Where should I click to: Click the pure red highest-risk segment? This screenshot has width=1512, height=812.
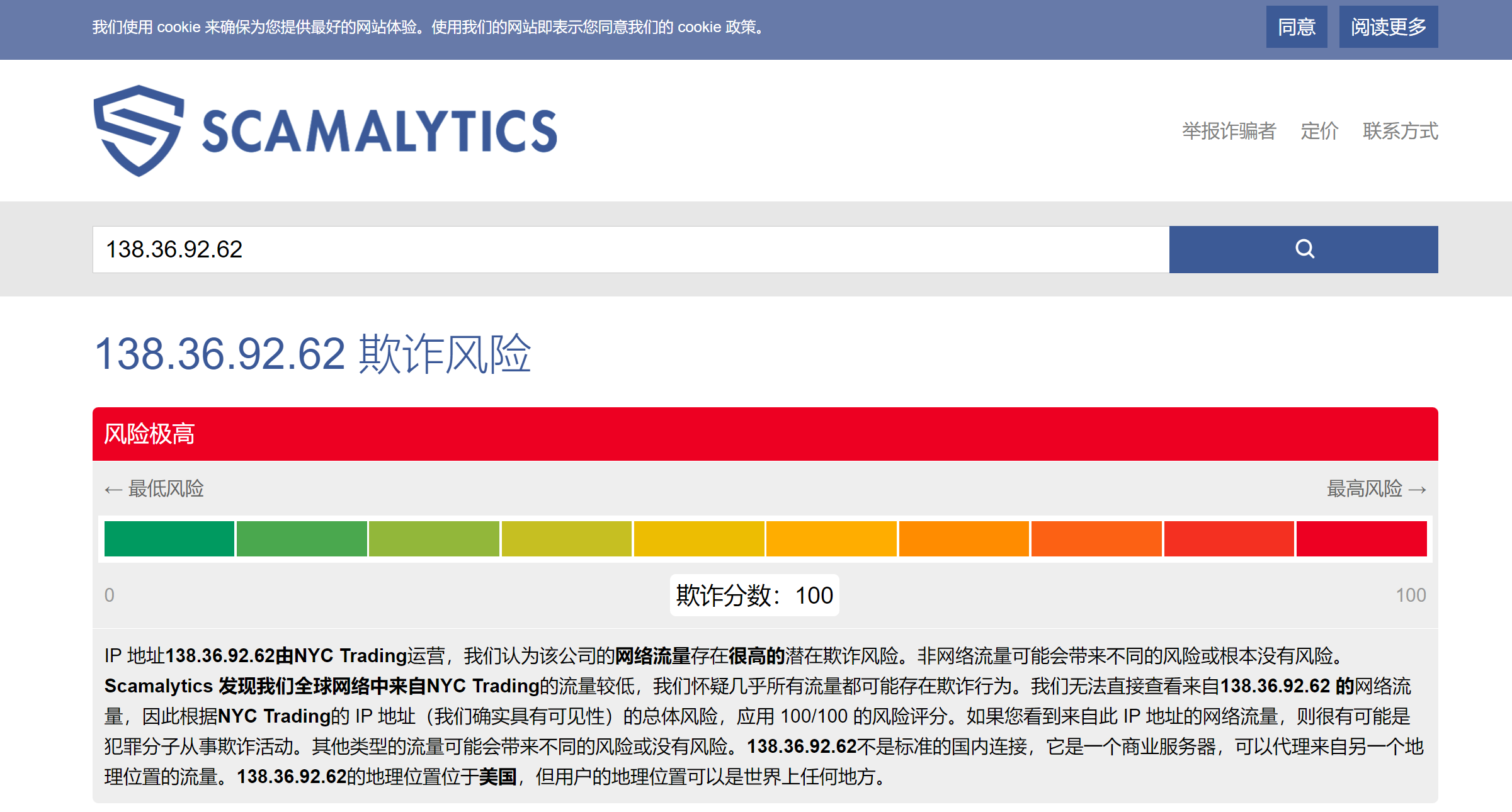coord(1361,539)
